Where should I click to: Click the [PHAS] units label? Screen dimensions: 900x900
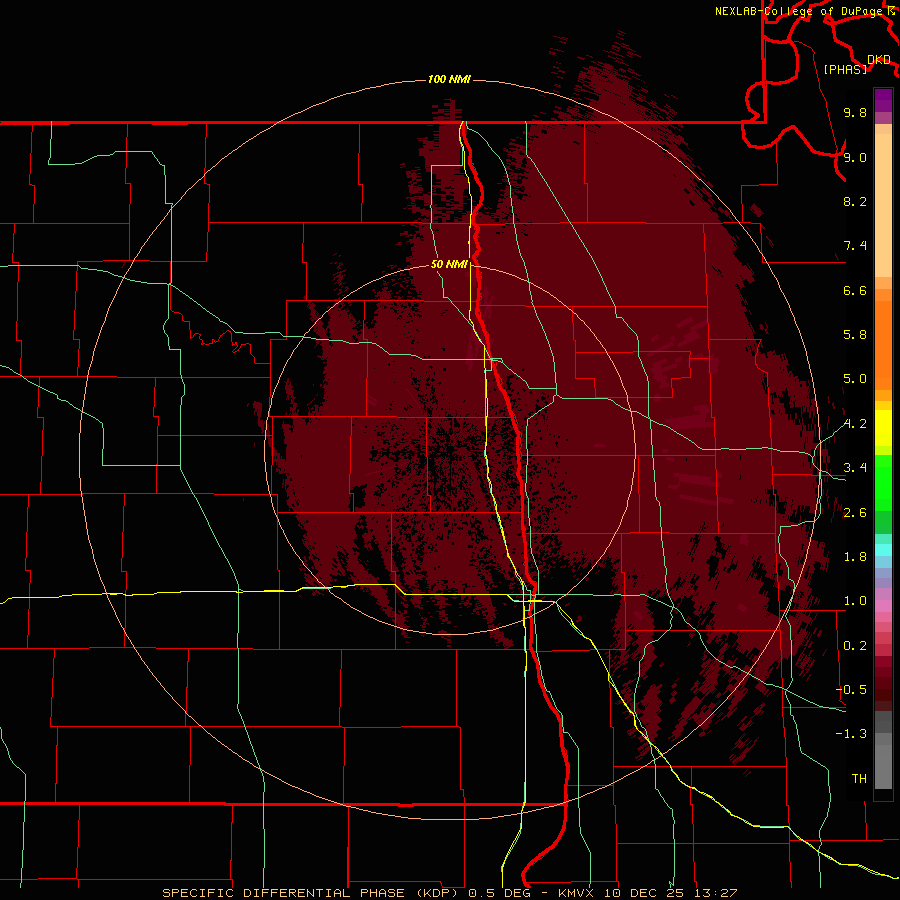click(845, 69)
